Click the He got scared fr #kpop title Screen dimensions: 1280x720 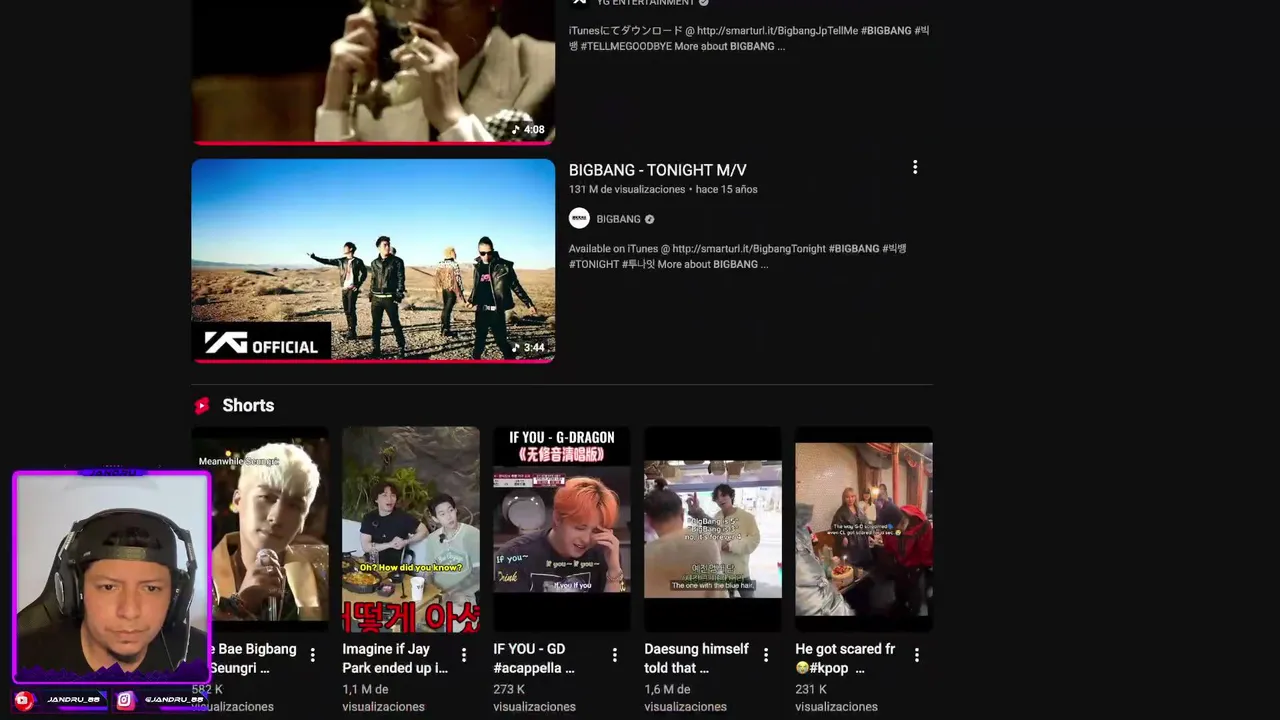coord(845,658)
